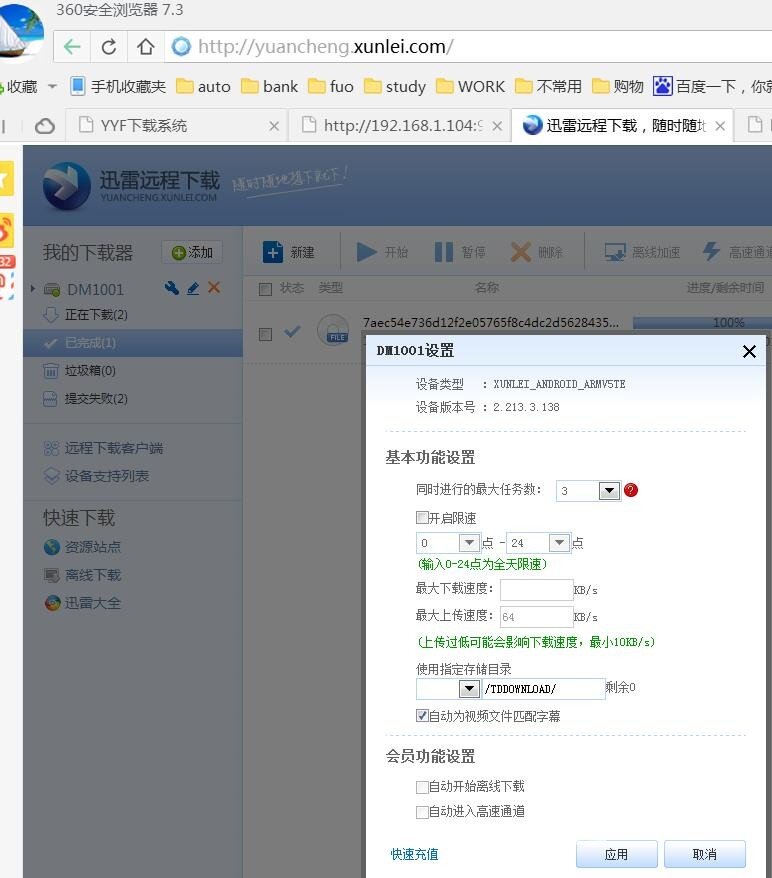Click the FILE disc icon of task
772x878 pixels.
click(333, 330)
